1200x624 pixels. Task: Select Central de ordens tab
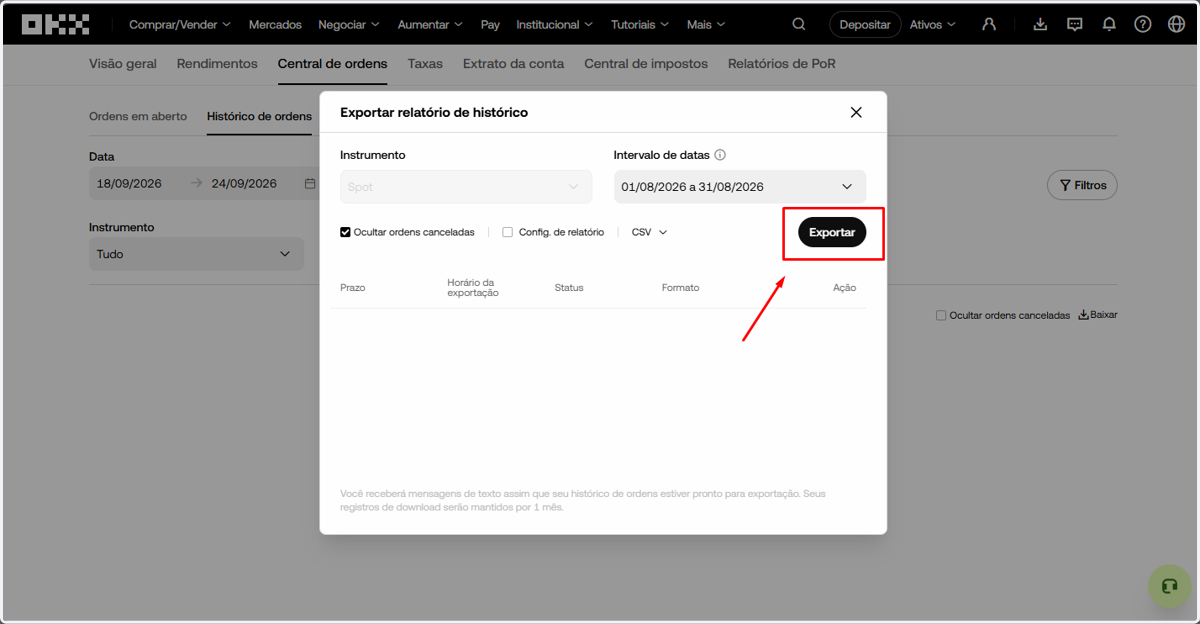point(332,63)
